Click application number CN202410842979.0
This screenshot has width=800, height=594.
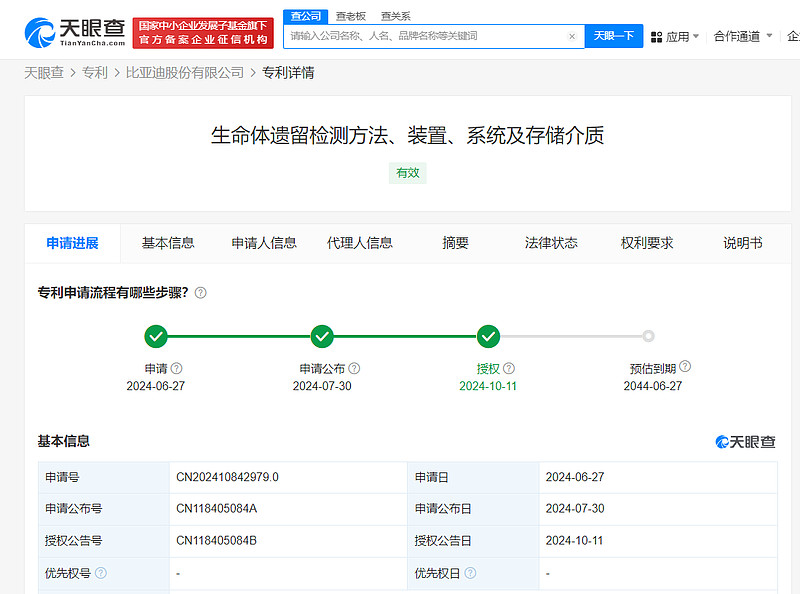pos(228,477)
